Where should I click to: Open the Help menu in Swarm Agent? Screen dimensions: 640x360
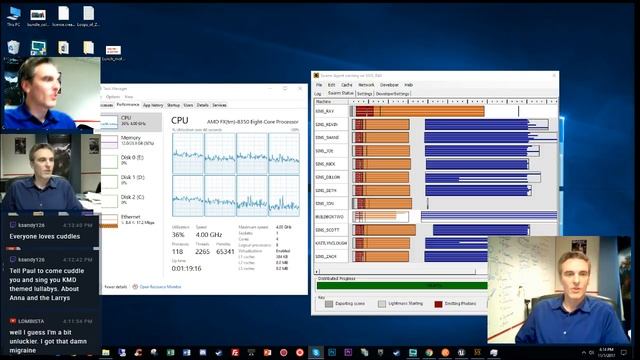click(409, 85)
